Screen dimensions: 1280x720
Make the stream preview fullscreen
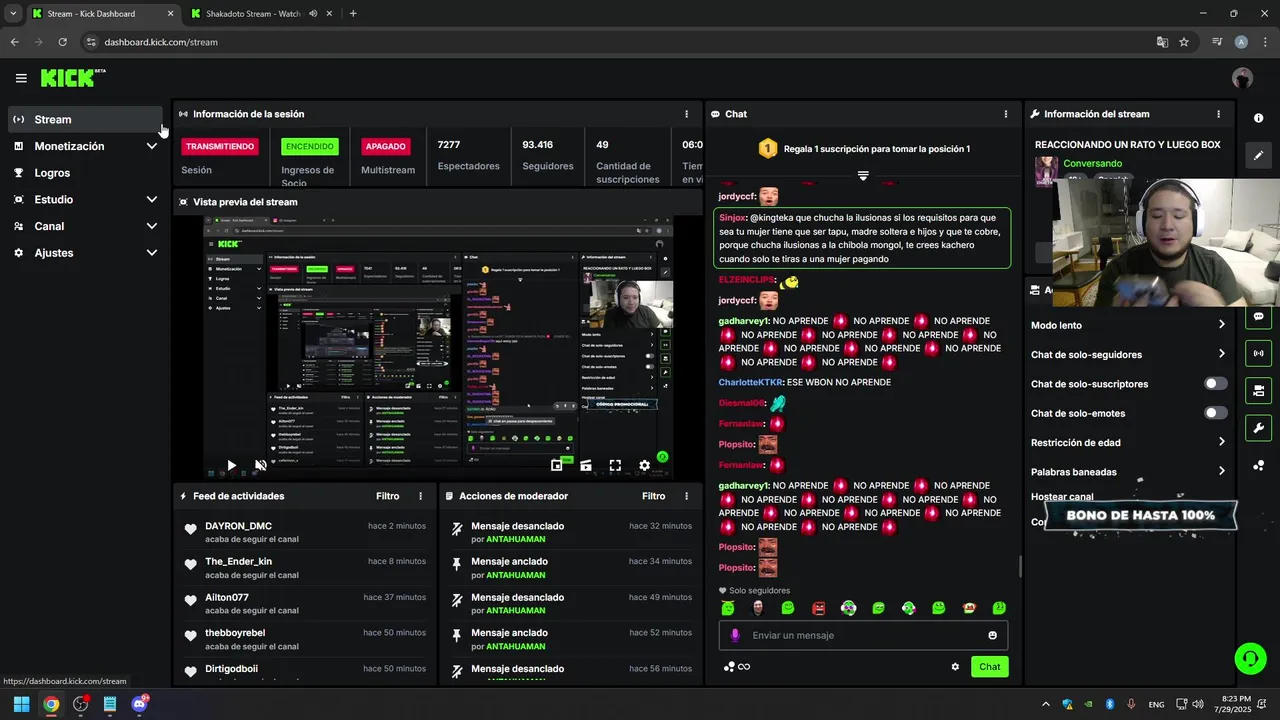coord(615,465)
